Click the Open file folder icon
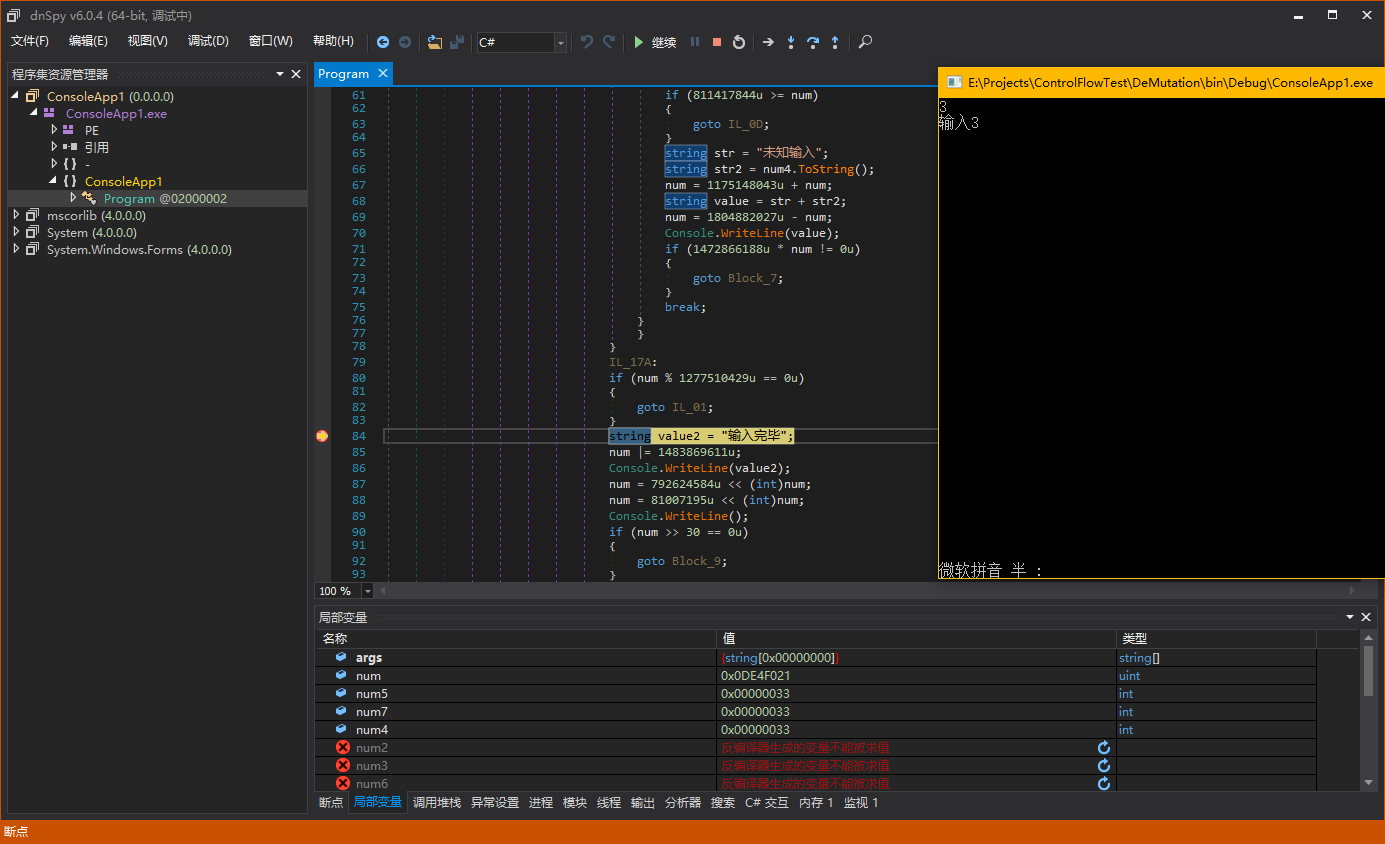The height and width of the screenshot is (844, 1385). pos(434,42)
